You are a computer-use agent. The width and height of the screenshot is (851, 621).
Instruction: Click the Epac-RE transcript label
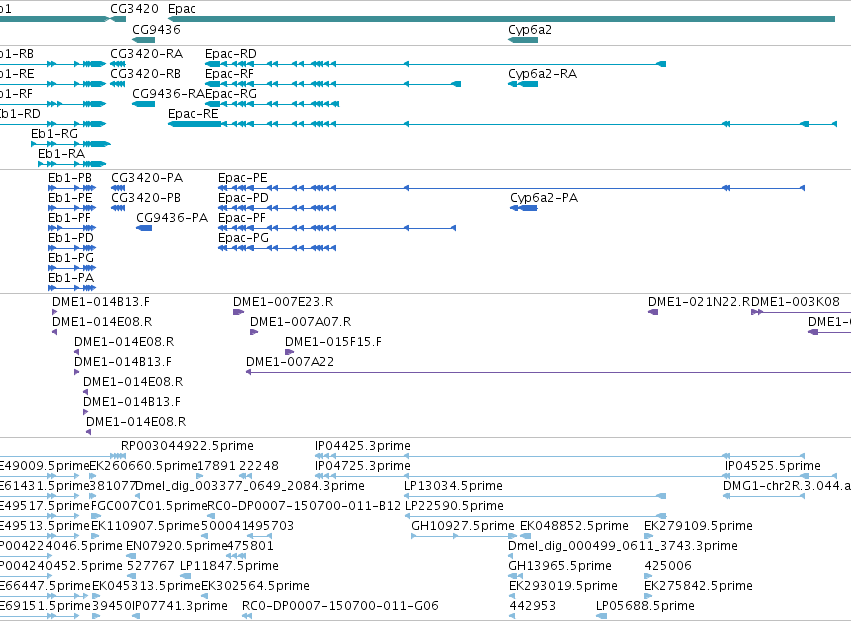click(193, 114)
